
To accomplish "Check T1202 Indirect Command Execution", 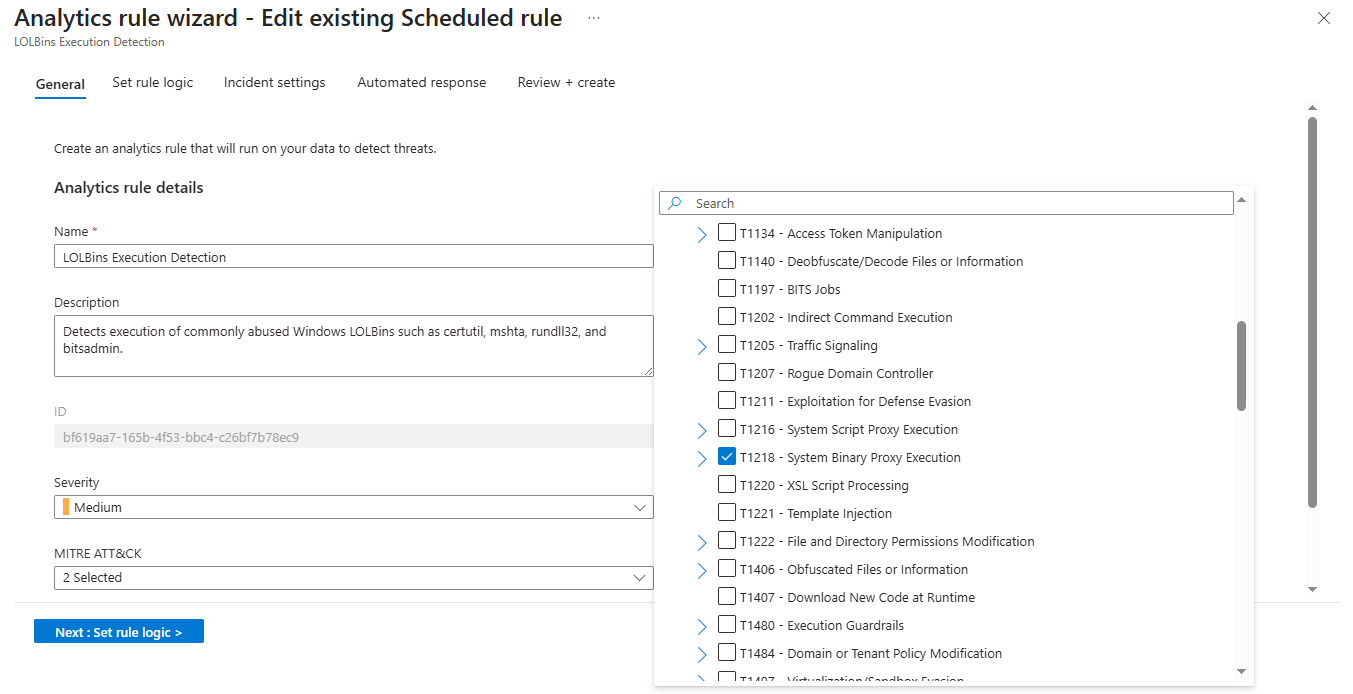I will (x=727, y=317).
